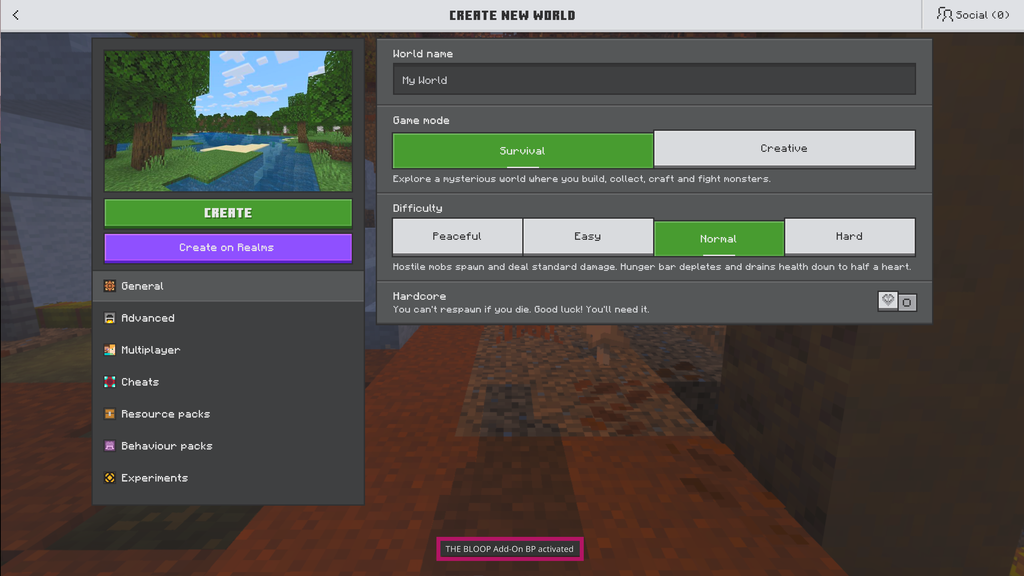Open the General settings label

142,286
